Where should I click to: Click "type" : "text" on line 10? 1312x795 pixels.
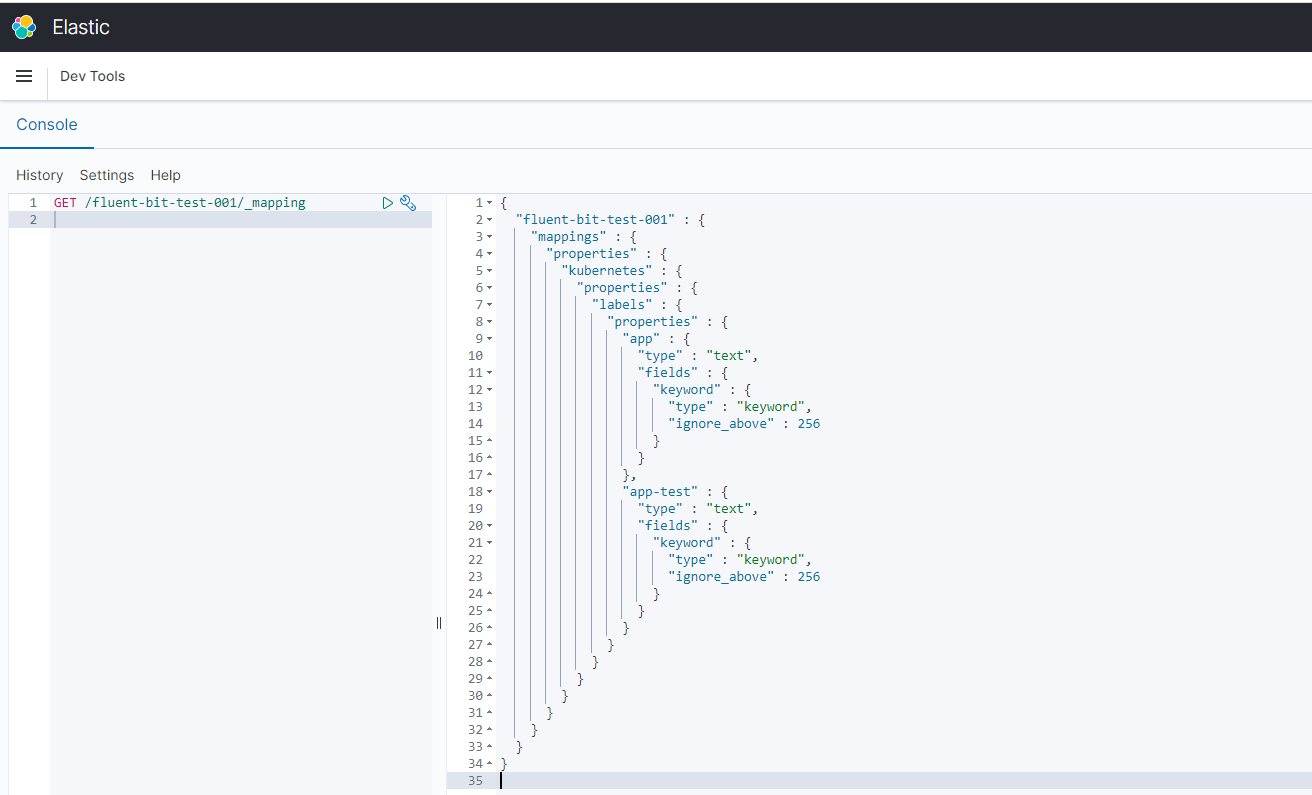698,356
